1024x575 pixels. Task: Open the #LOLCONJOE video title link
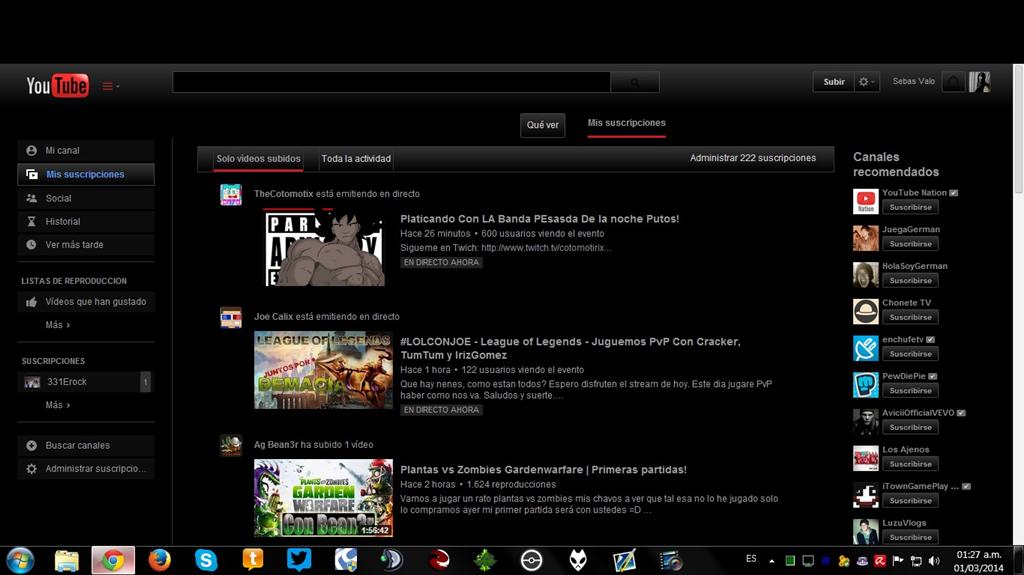point(570,348)
